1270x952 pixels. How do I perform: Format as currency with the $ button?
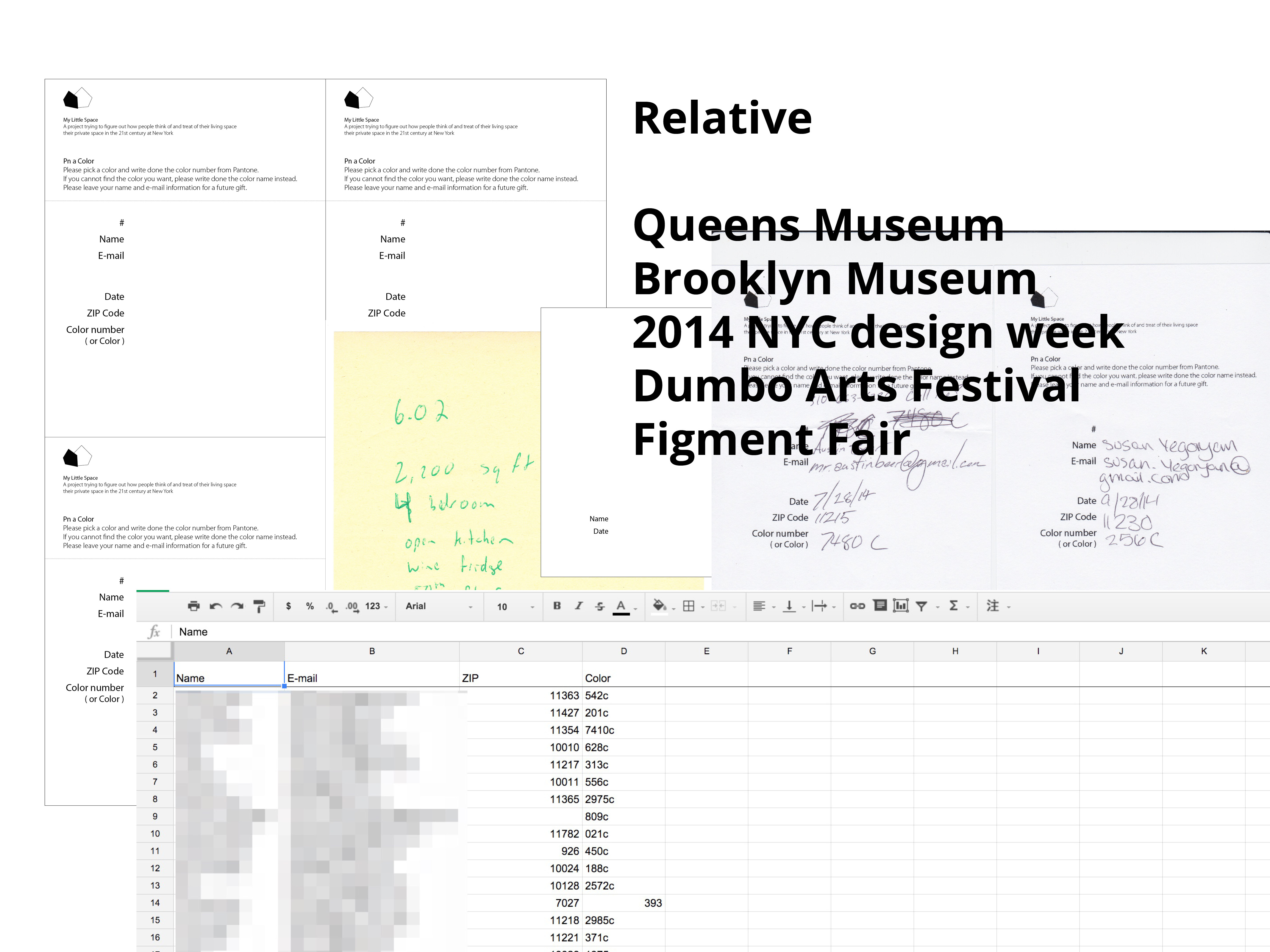288,606
